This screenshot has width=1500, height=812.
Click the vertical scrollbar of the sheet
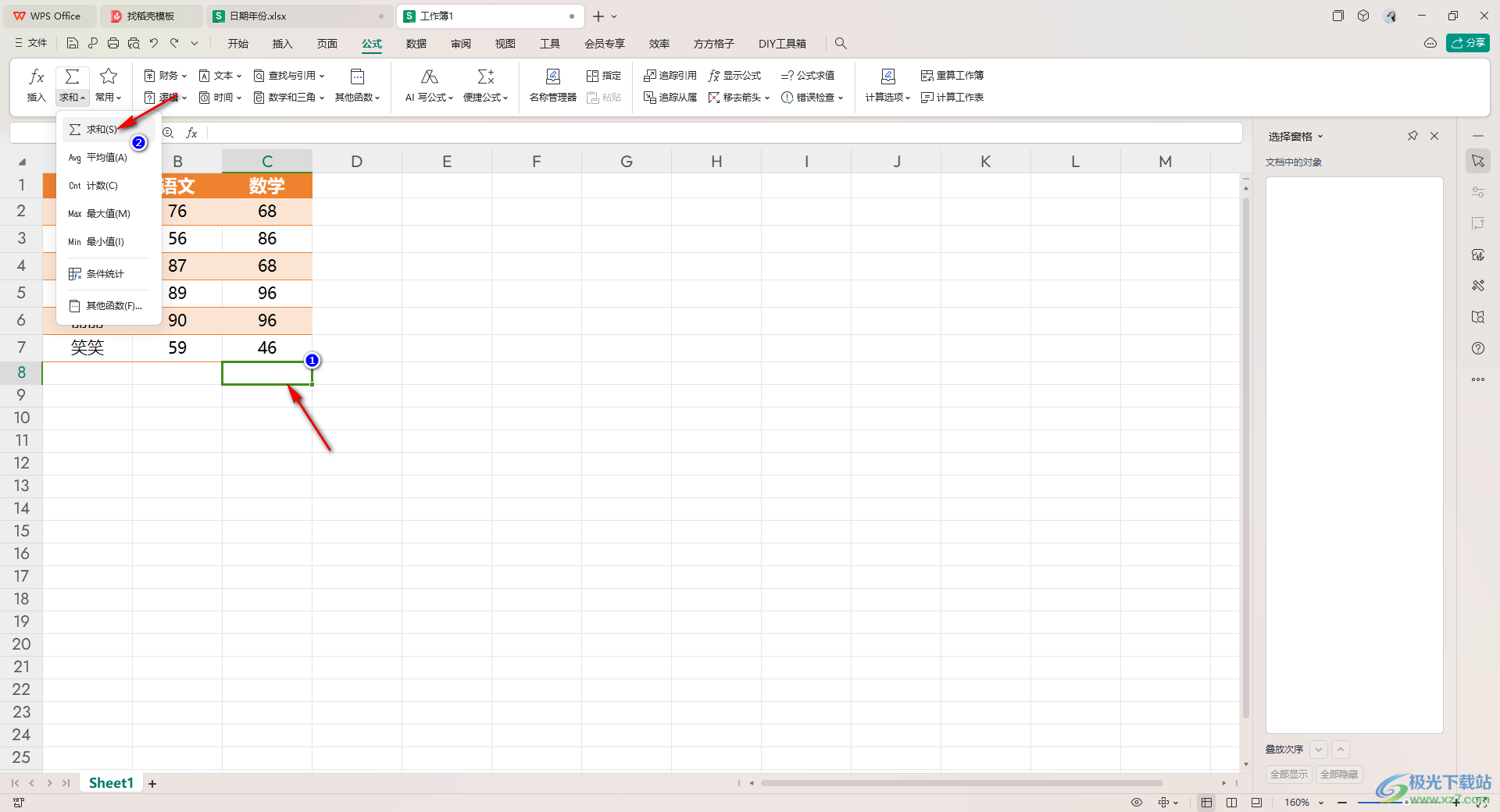[1246, 457]
